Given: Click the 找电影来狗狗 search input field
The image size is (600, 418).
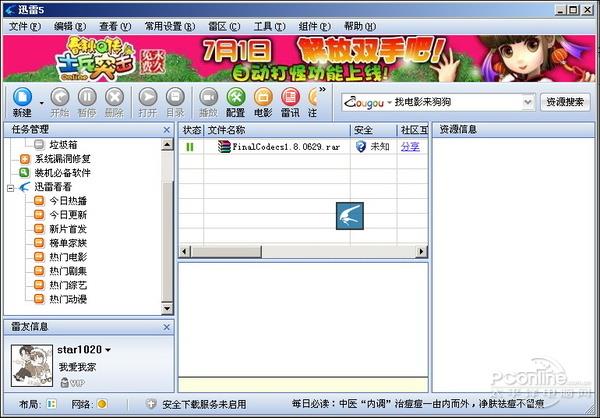Looking at the screenshot, I should coord(457,103).
